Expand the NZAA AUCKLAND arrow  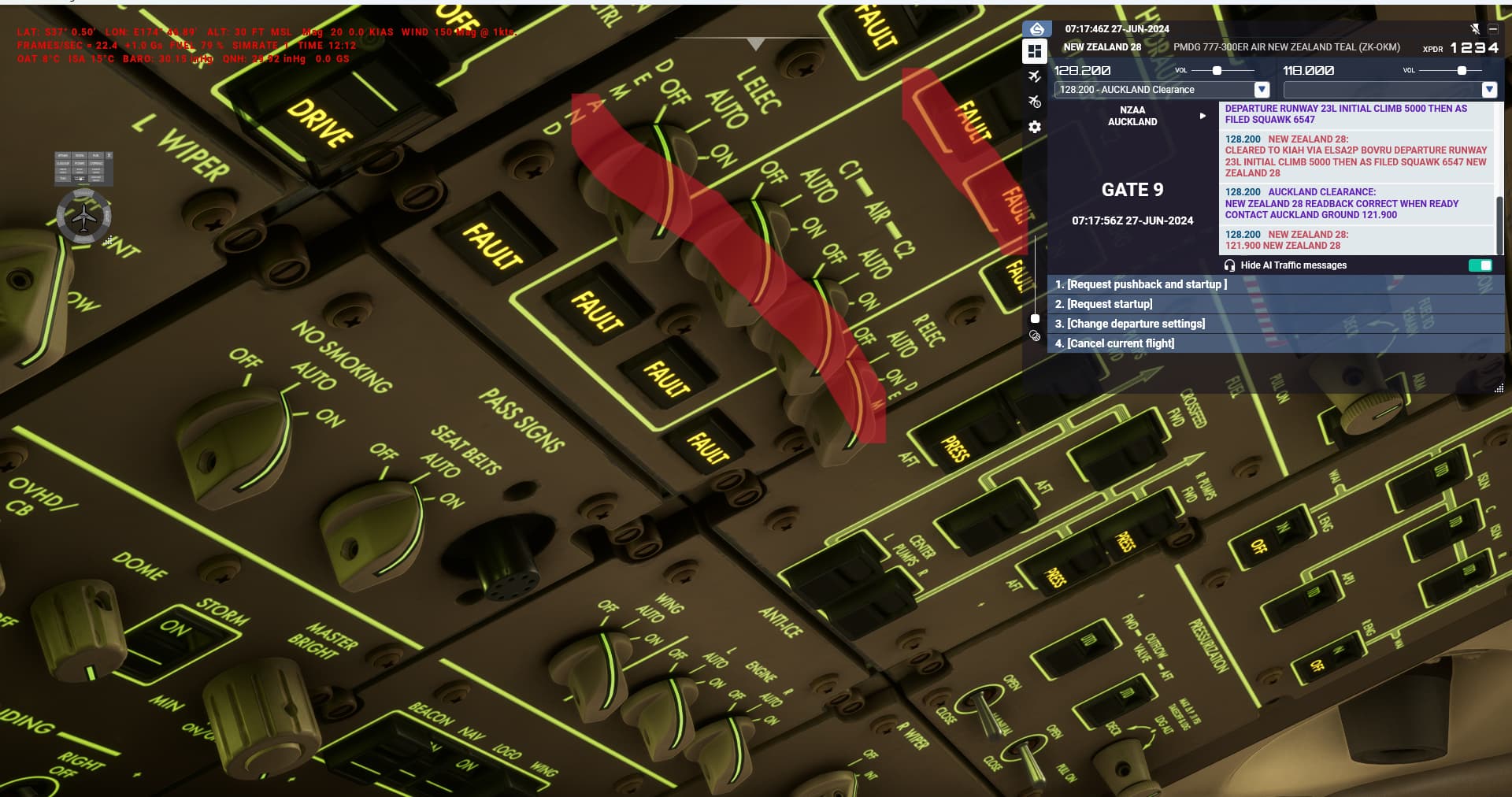[1203, 116]
